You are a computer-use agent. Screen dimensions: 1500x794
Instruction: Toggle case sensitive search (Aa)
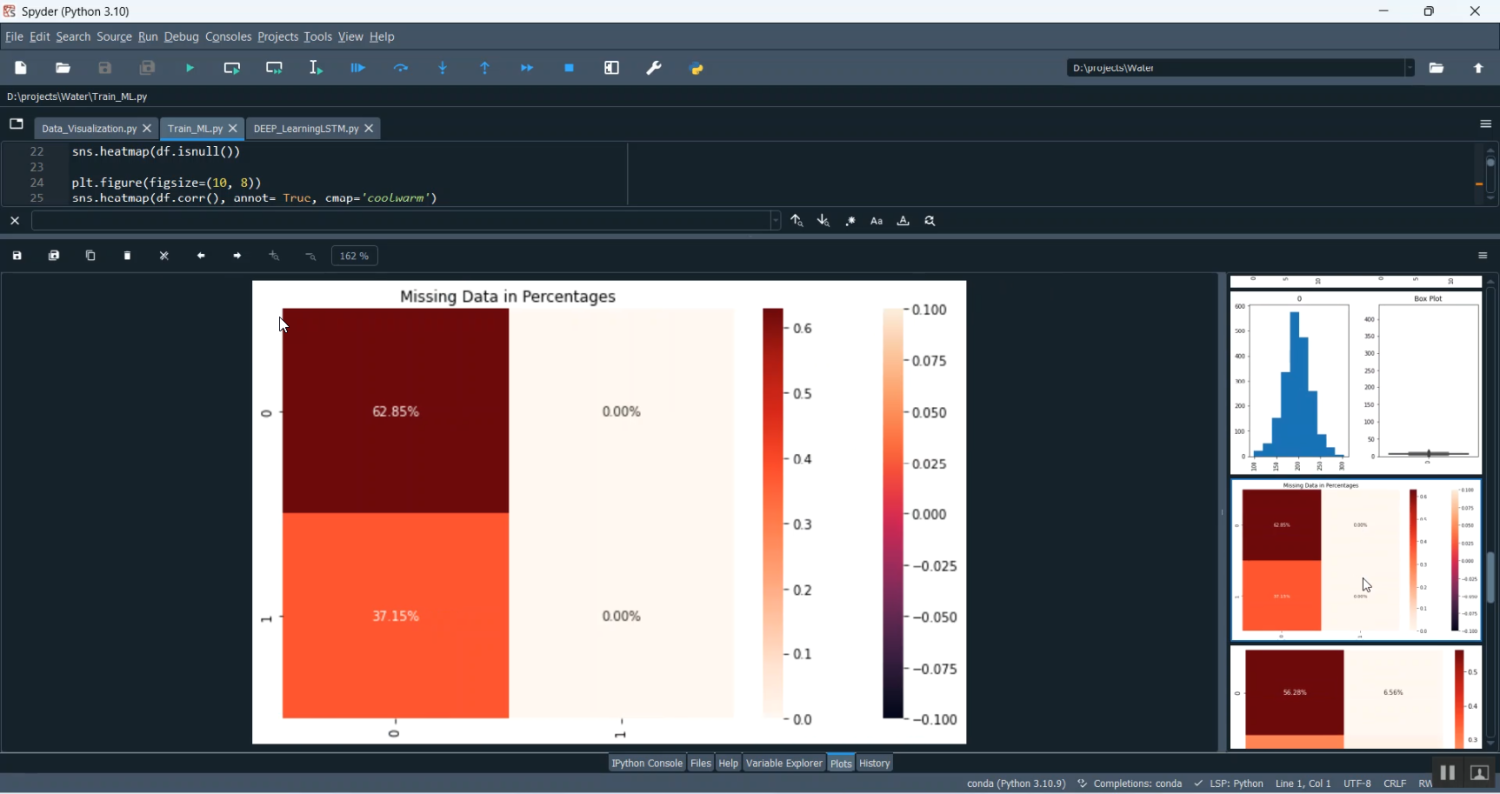877,221
